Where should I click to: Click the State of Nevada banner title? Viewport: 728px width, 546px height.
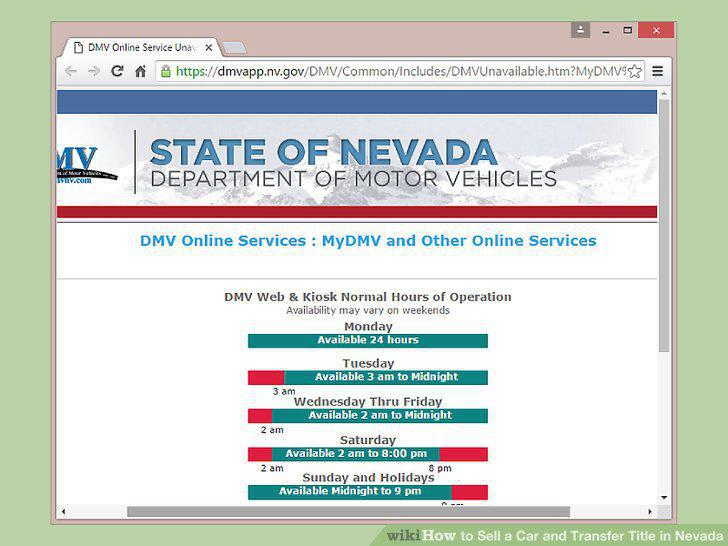(324, 152)
